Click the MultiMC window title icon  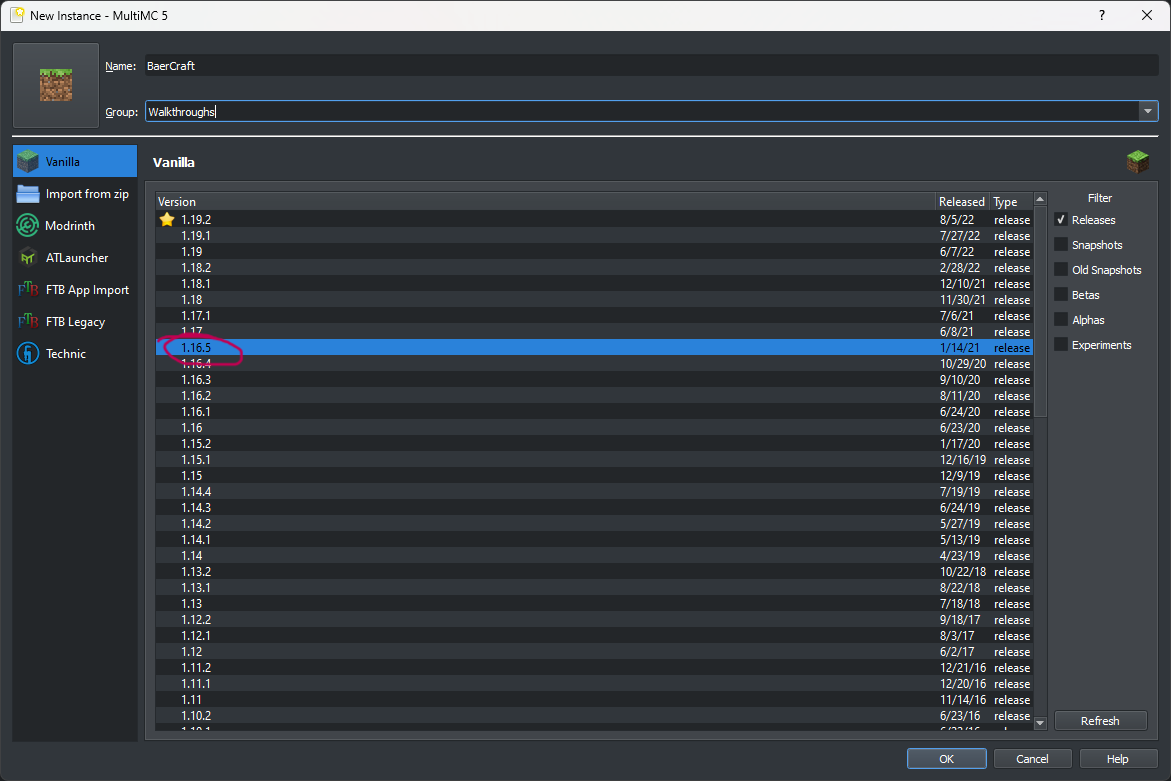17,15
